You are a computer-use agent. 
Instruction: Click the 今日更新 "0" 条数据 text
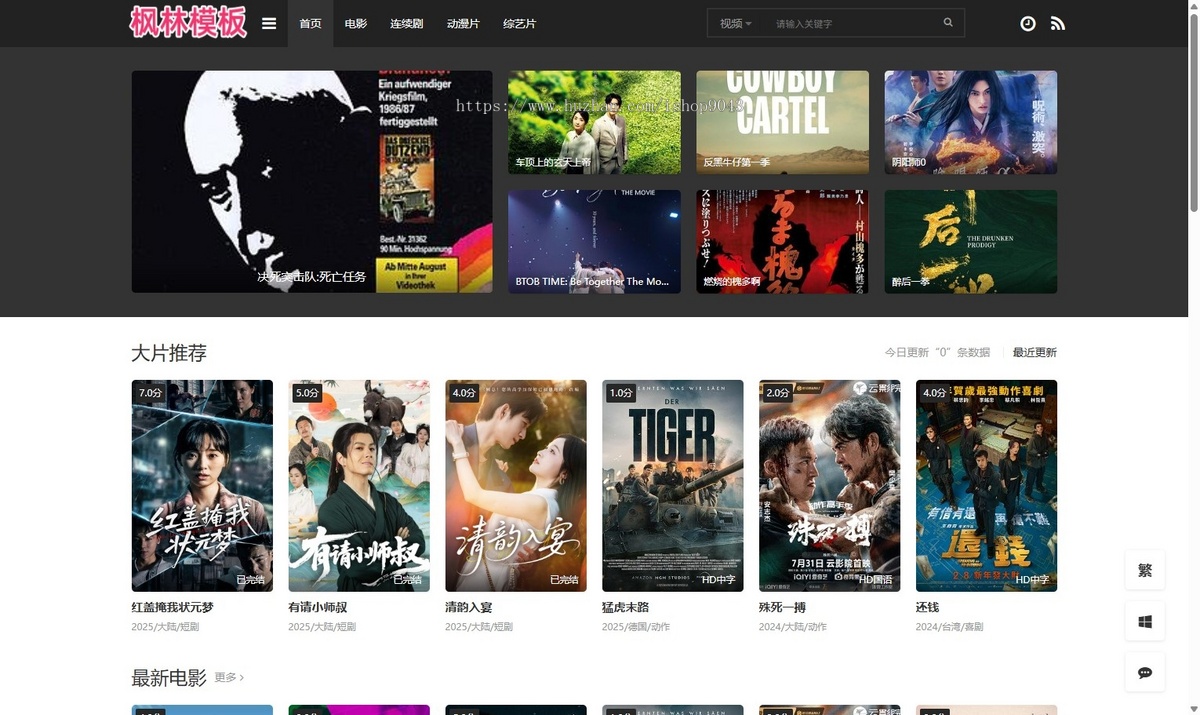point(937,352)
